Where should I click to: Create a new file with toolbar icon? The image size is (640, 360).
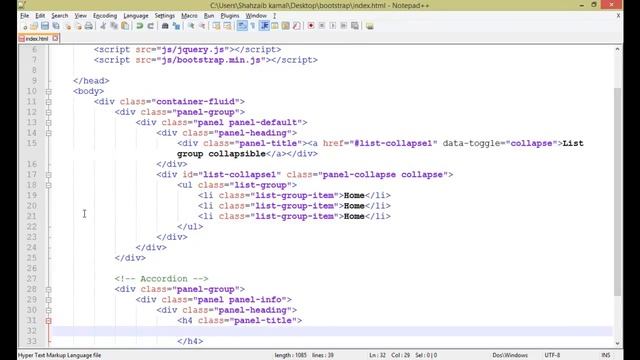24,26
